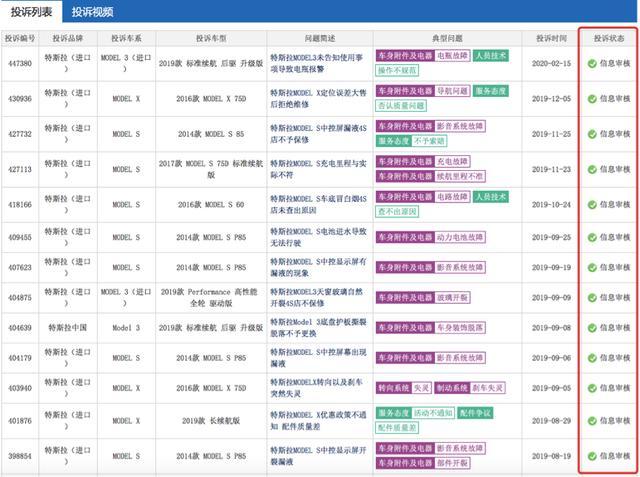
Task: Switch to the 投诉列表 tab
Action: coord(31,12)
